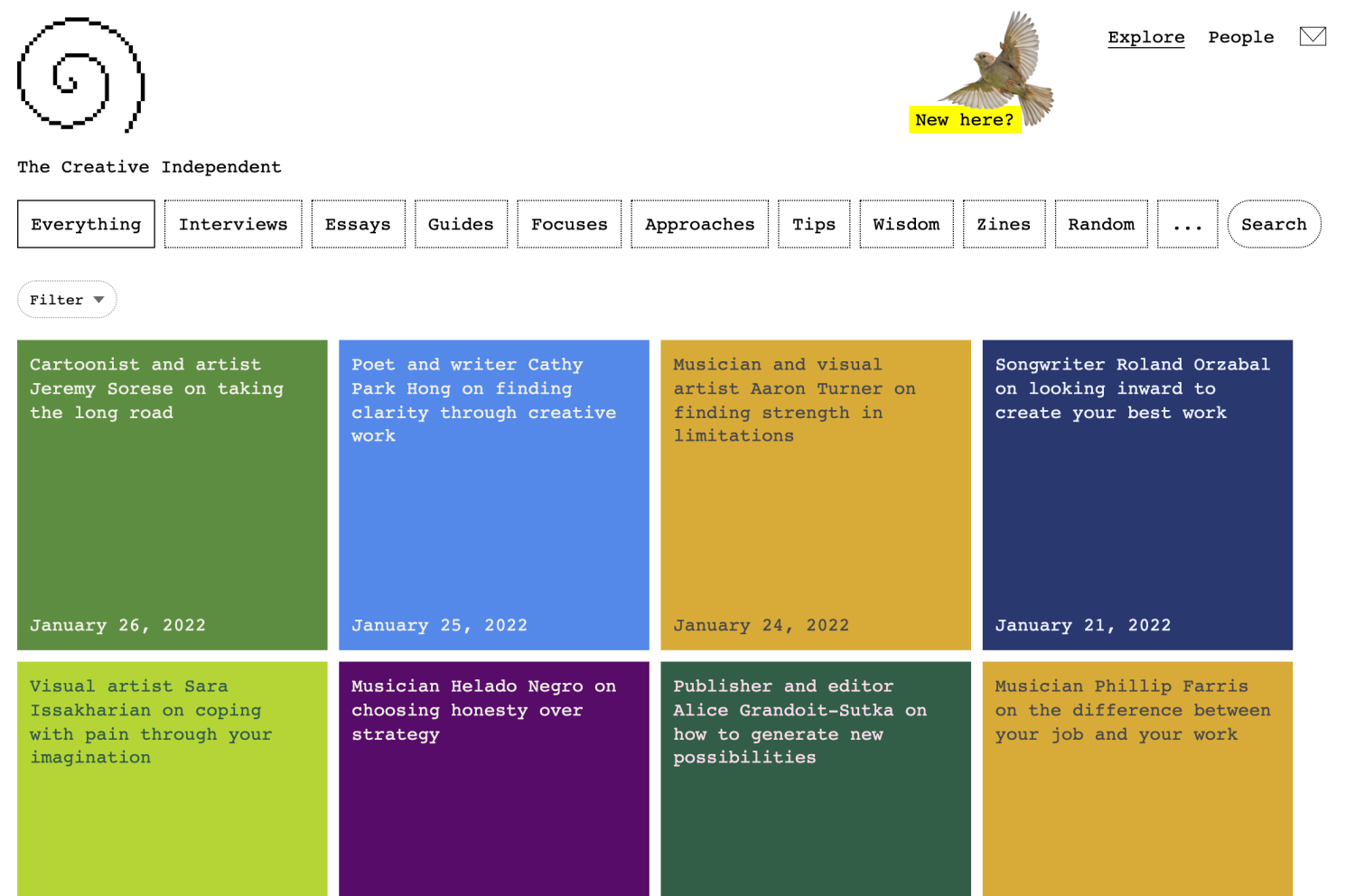The height and width of the screenshot is (896, 1355).
Task: Select the Roland Orzabal navy card
Action: click(1136, 495)
